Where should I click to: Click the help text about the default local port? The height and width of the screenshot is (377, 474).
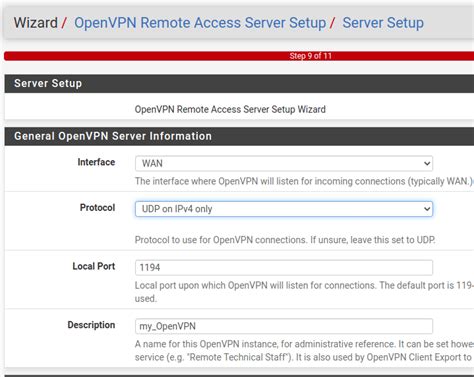coord(304,292)
